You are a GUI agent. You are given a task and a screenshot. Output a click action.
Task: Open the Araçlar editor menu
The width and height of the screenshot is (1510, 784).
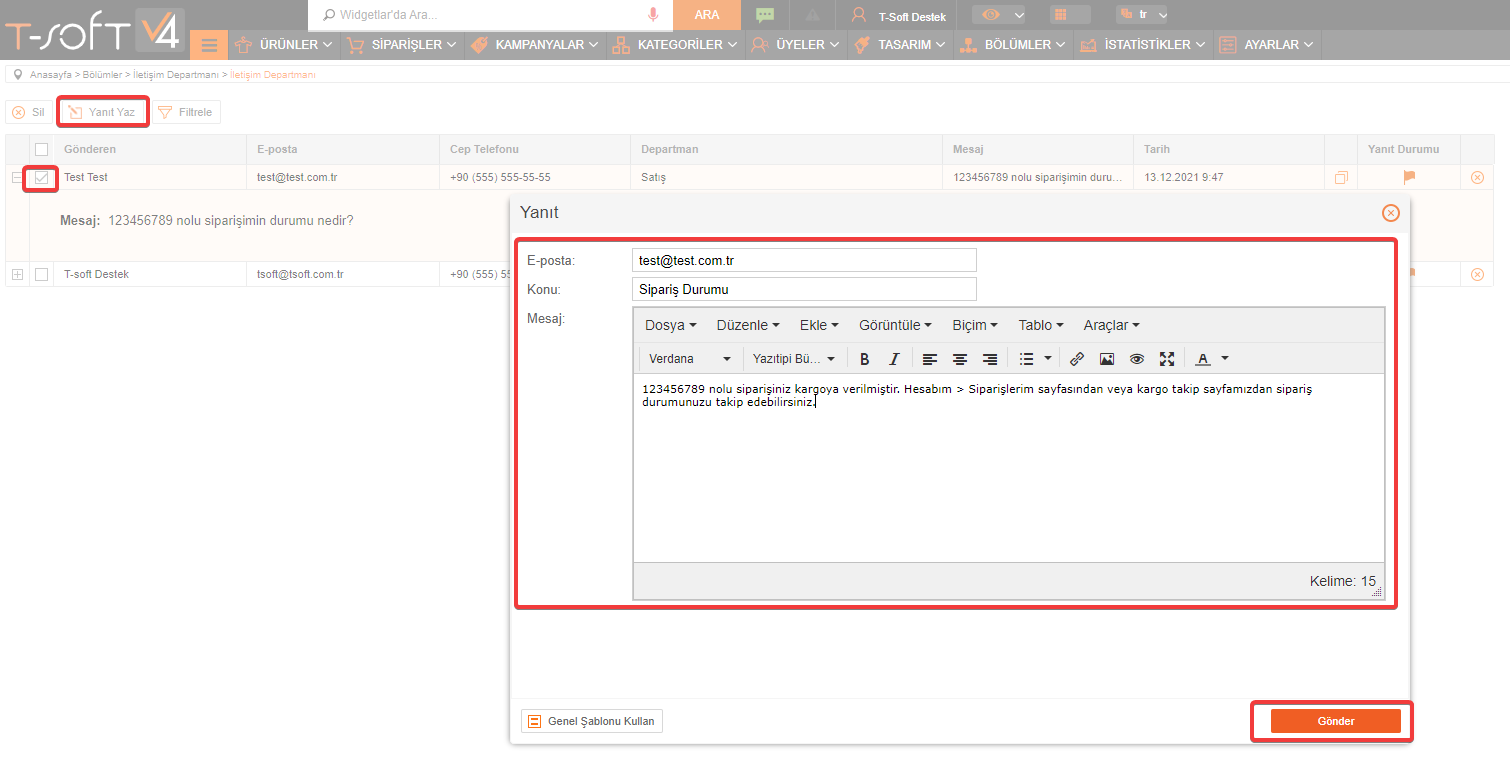point(1112,325)
